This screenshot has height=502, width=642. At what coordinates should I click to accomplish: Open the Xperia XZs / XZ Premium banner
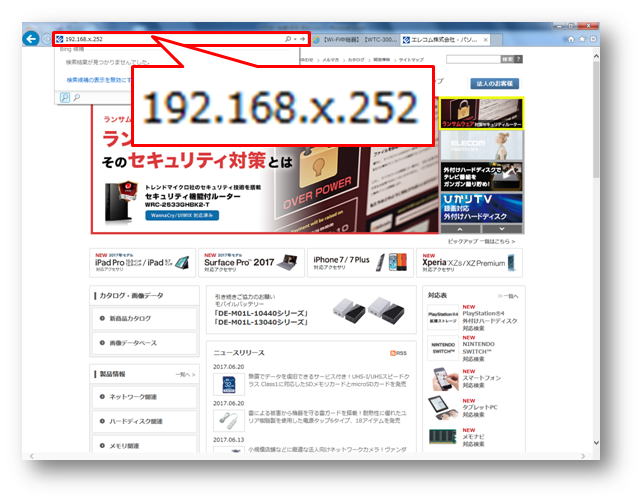coord(469,262)
